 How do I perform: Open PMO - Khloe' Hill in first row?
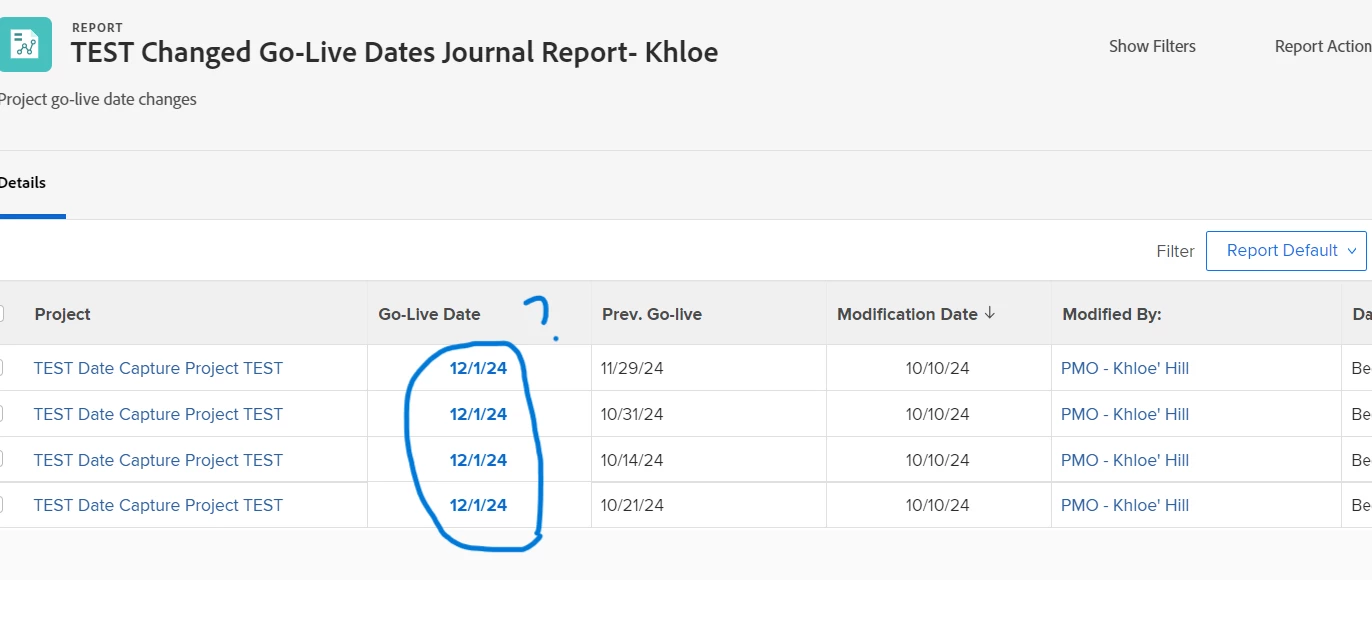point(1125,368)
